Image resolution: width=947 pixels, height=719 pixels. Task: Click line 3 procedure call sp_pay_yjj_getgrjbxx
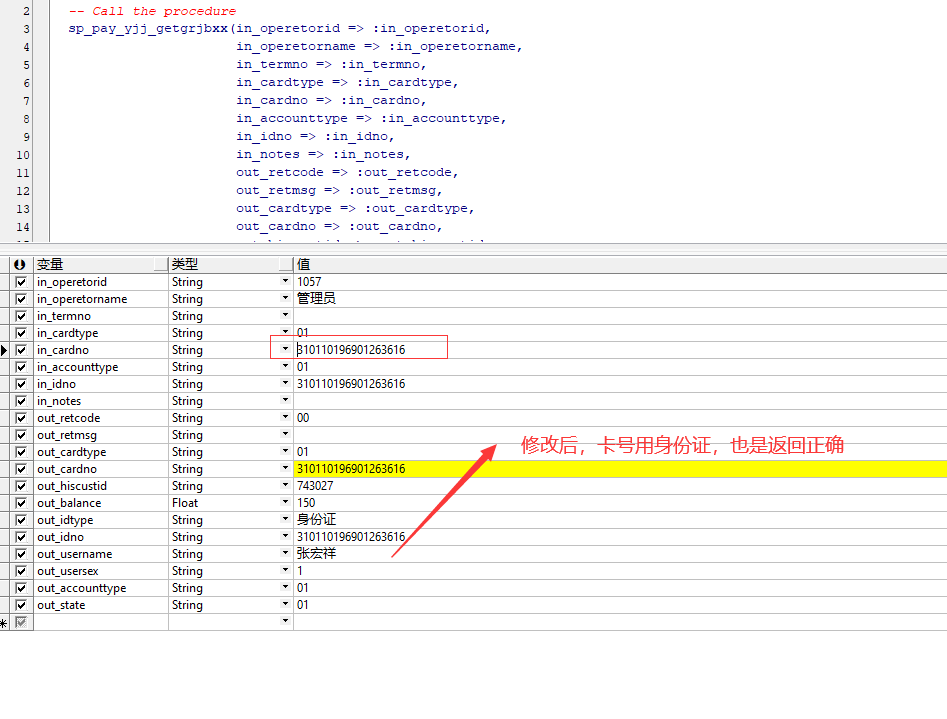click(x=148, y=28)
